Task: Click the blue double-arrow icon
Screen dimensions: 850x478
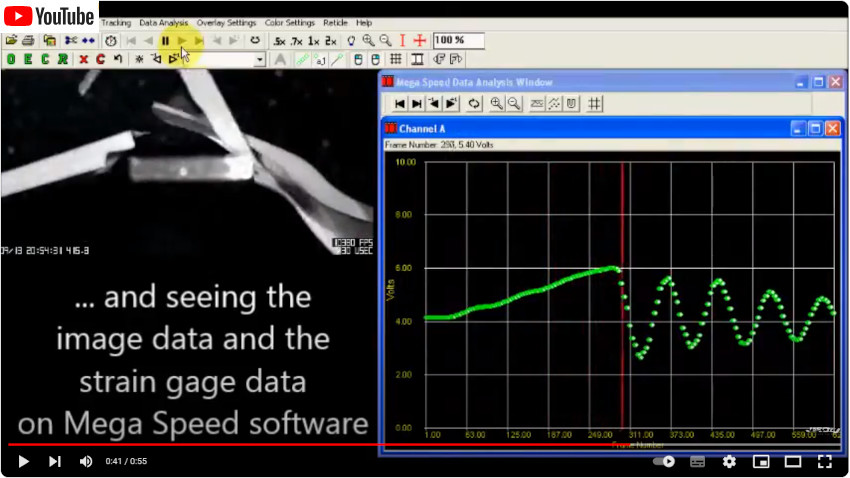Action: pyautogui.click(x=88, y=40)
